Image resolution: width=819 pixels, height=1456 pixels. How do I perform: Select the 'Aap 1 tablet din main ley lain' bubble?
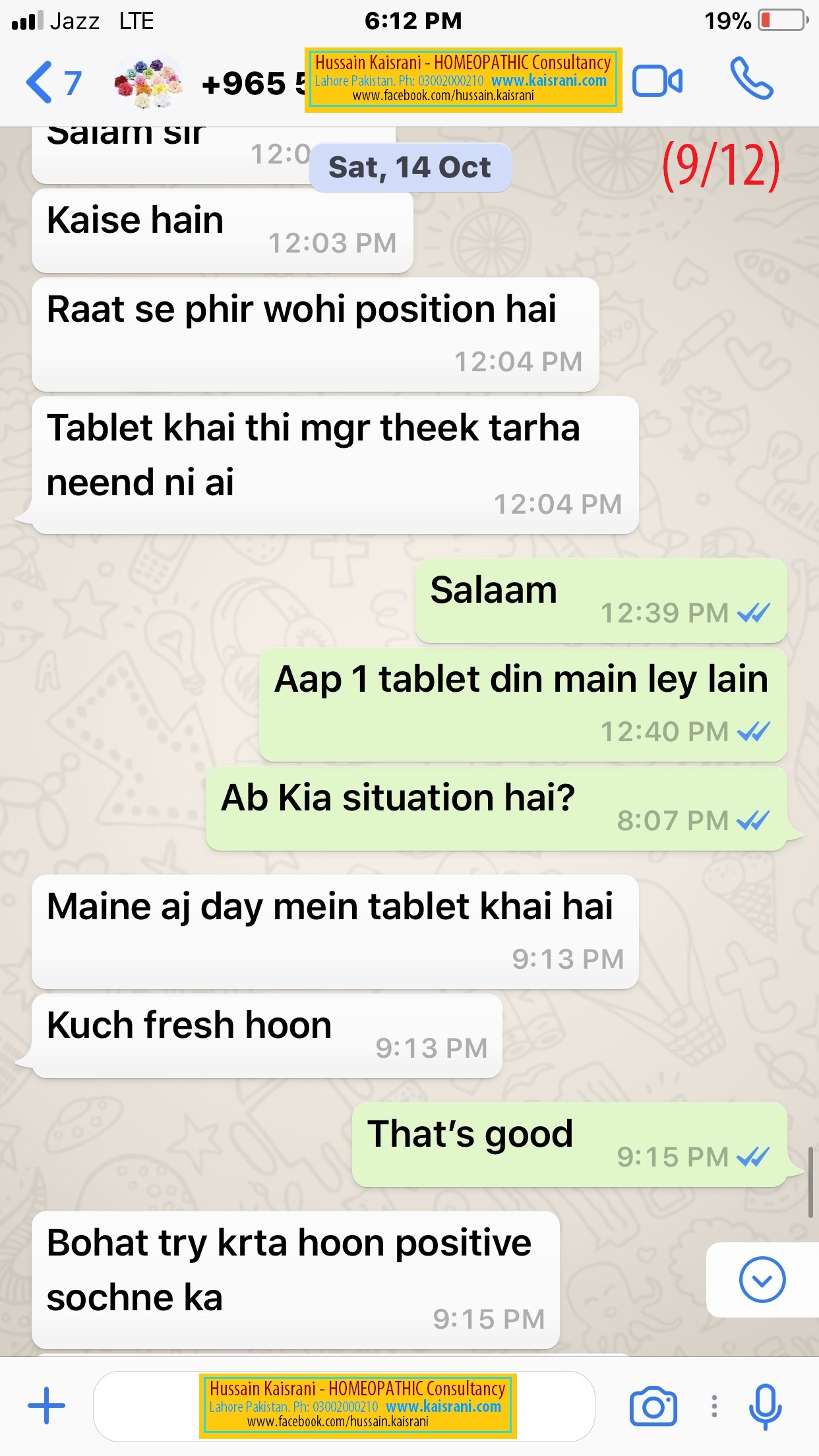(523, 704)
